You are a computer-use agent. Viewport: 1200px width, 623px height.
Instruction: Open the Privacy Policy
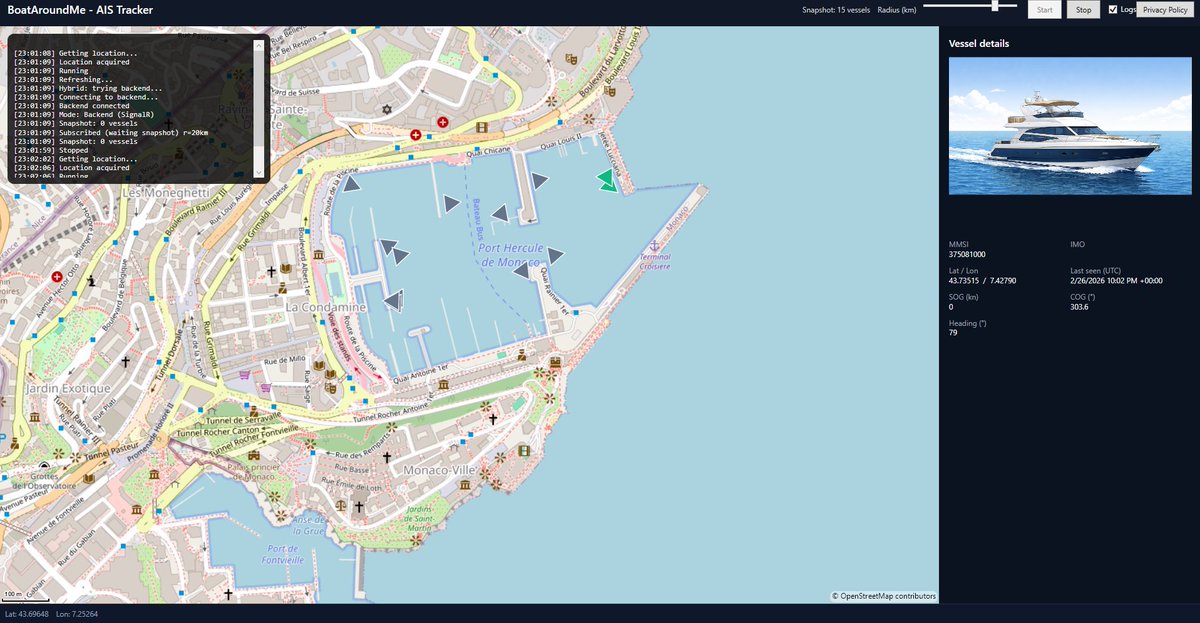1165,9
